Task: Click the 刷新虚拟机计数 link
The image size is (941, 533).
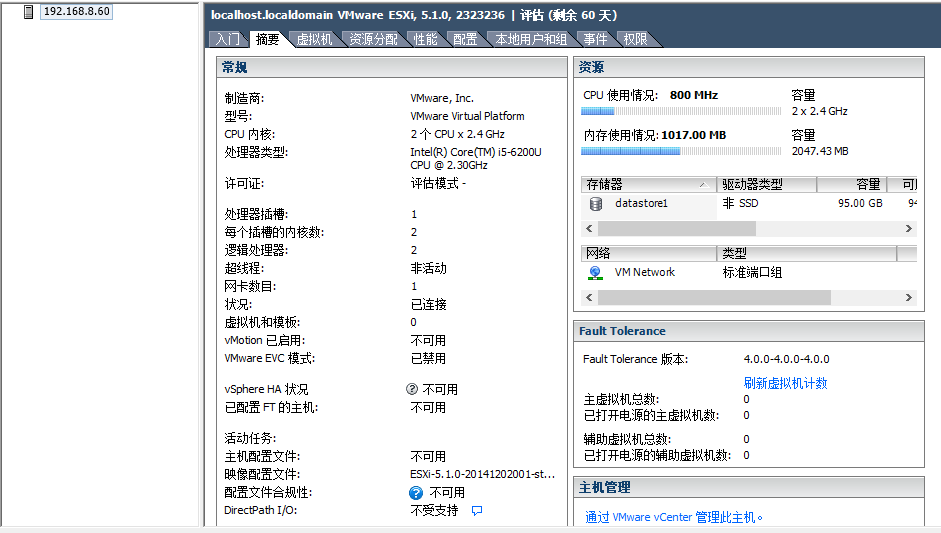Action: [786, 384]
